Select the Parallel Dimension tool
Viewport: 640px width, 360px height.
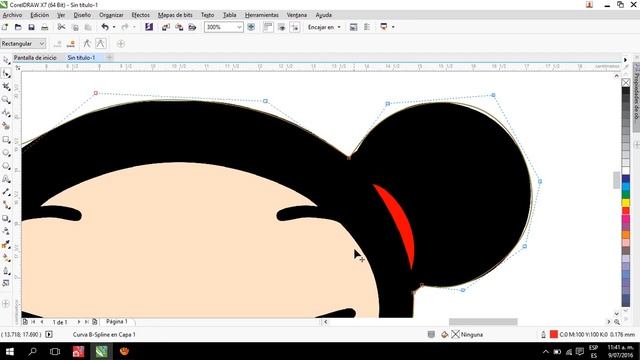(6, 192)
